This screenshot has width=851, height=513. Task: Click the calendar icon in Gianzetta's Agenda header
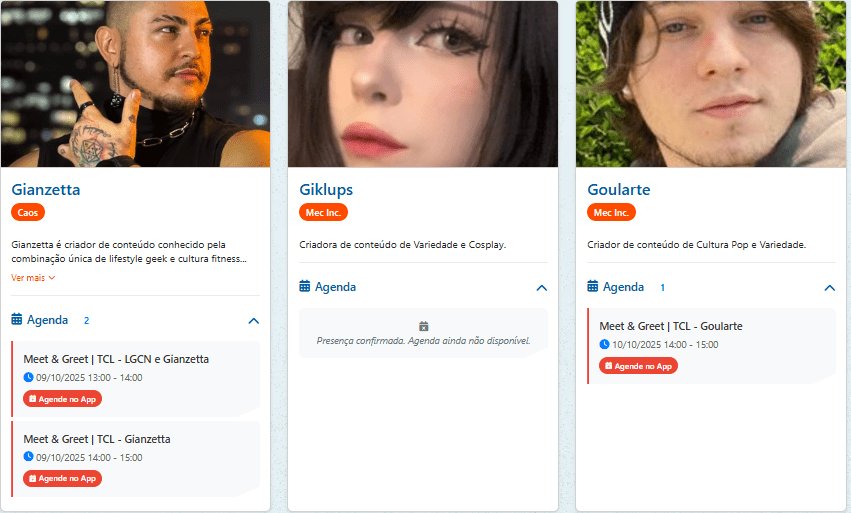(x=17, y=320)
